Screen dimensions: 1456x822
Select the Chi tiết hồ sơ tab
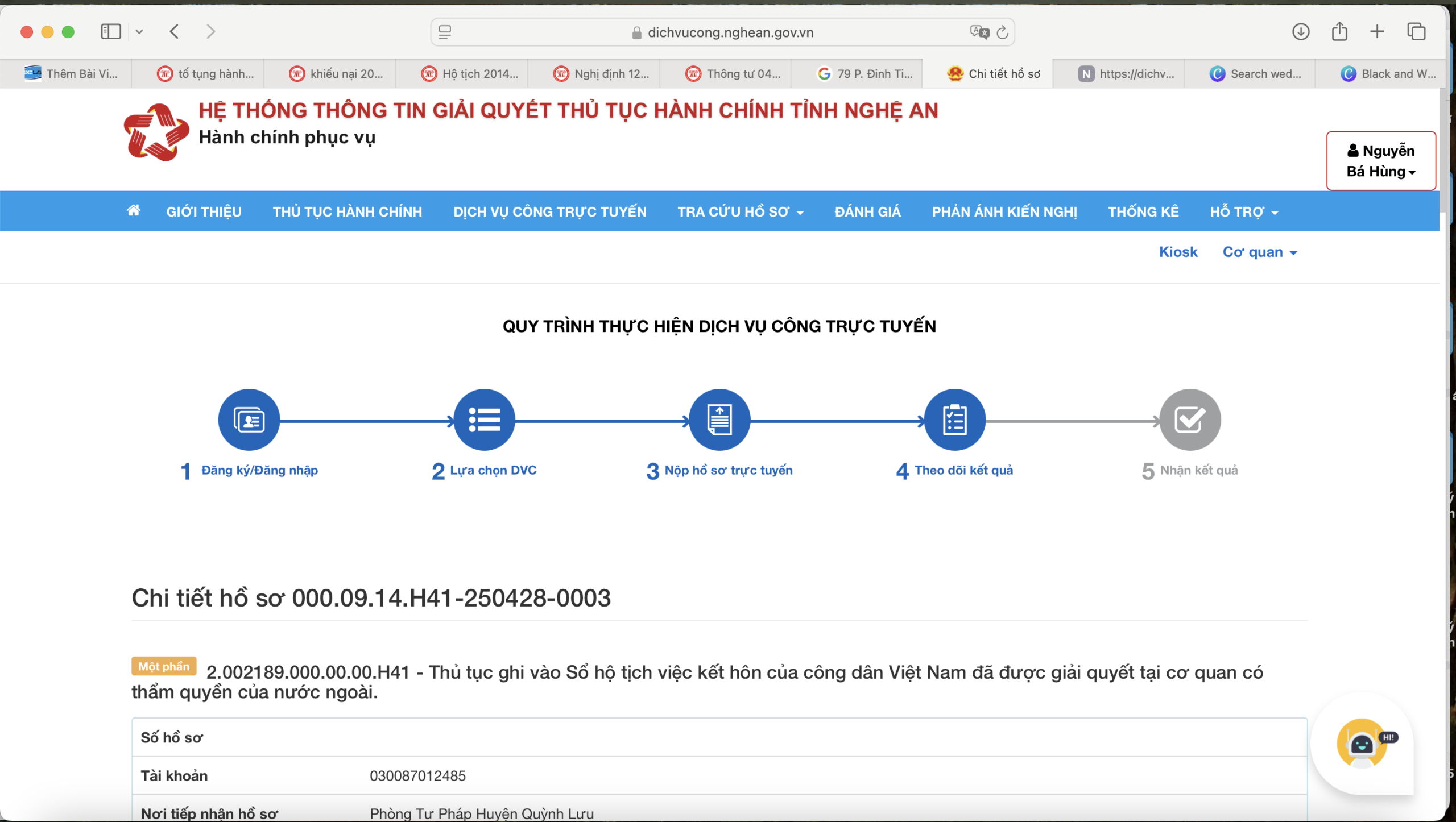pos(988,73)
